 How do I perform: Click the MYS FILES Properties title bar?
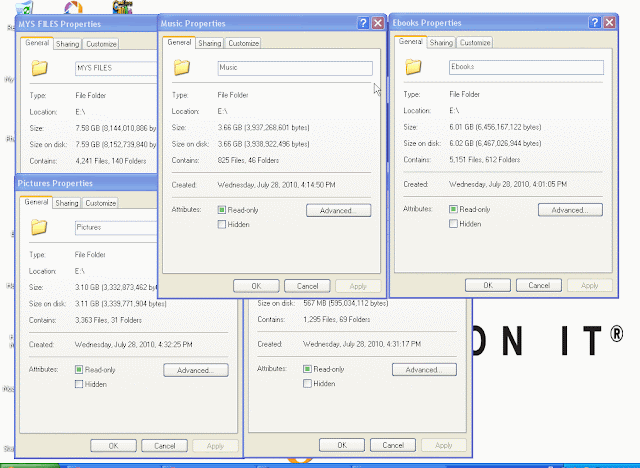(x=87, y=24)
